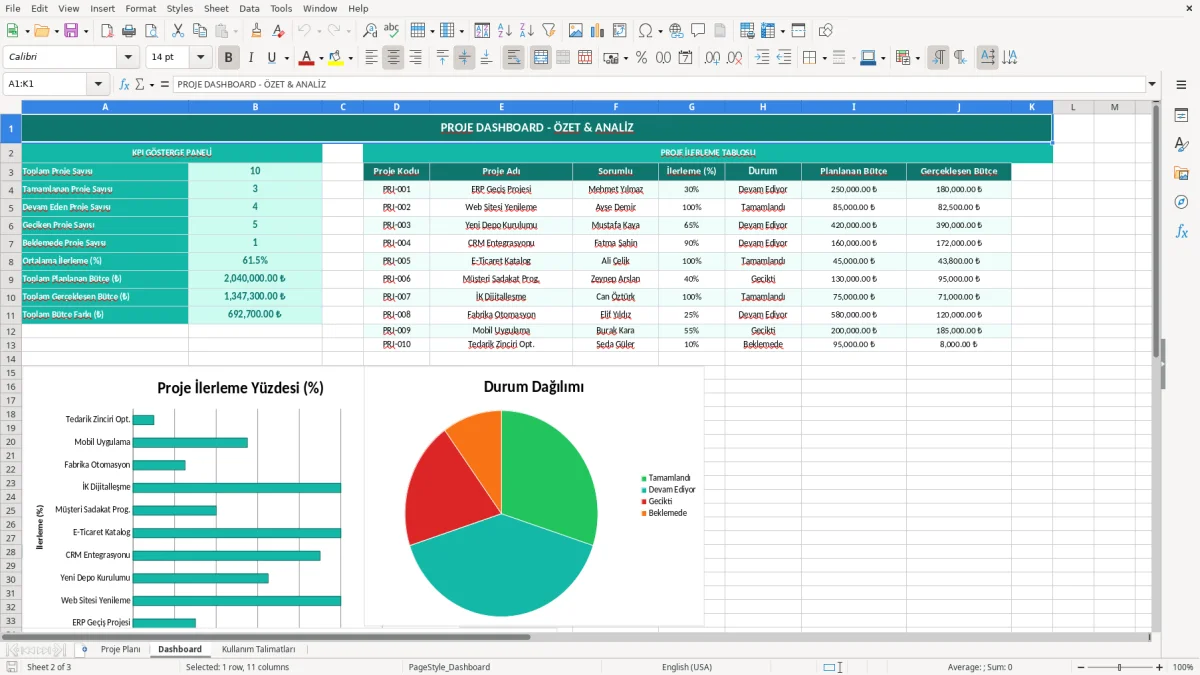Expand the formula bar arrow
Screen dimensions: 1200x675
1152,85
